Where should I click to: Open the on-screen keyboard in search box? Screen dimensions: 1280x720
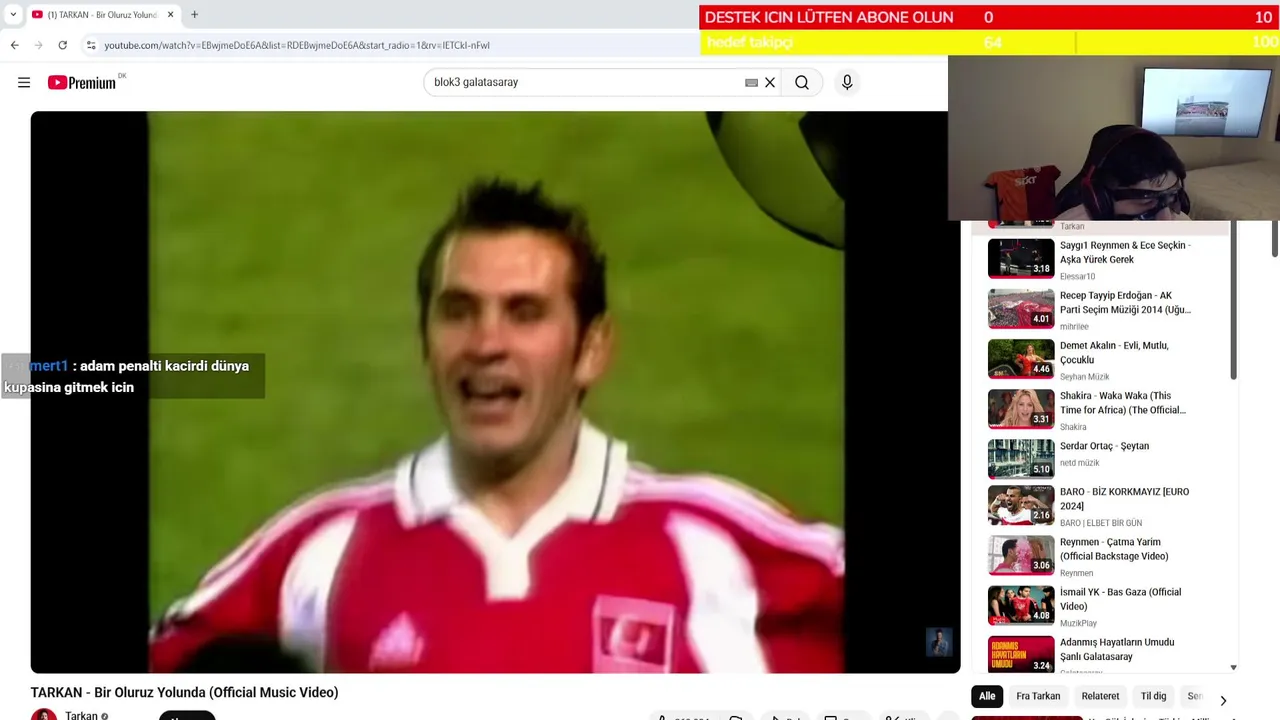tap(751, 83)
